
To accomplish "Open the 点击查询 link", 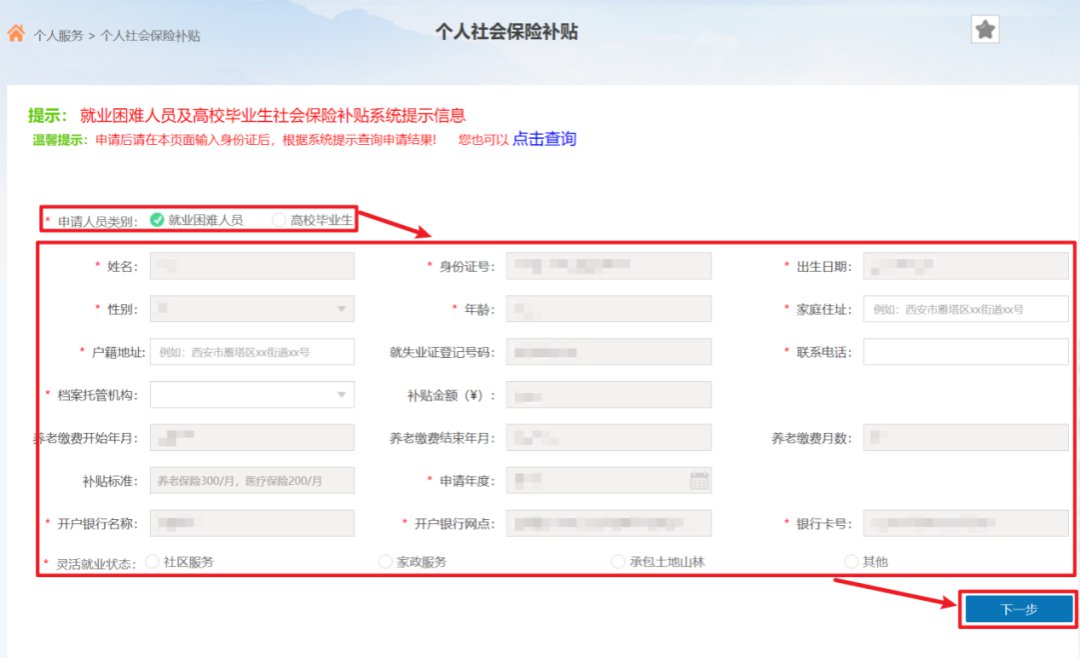I will [544, 138].
